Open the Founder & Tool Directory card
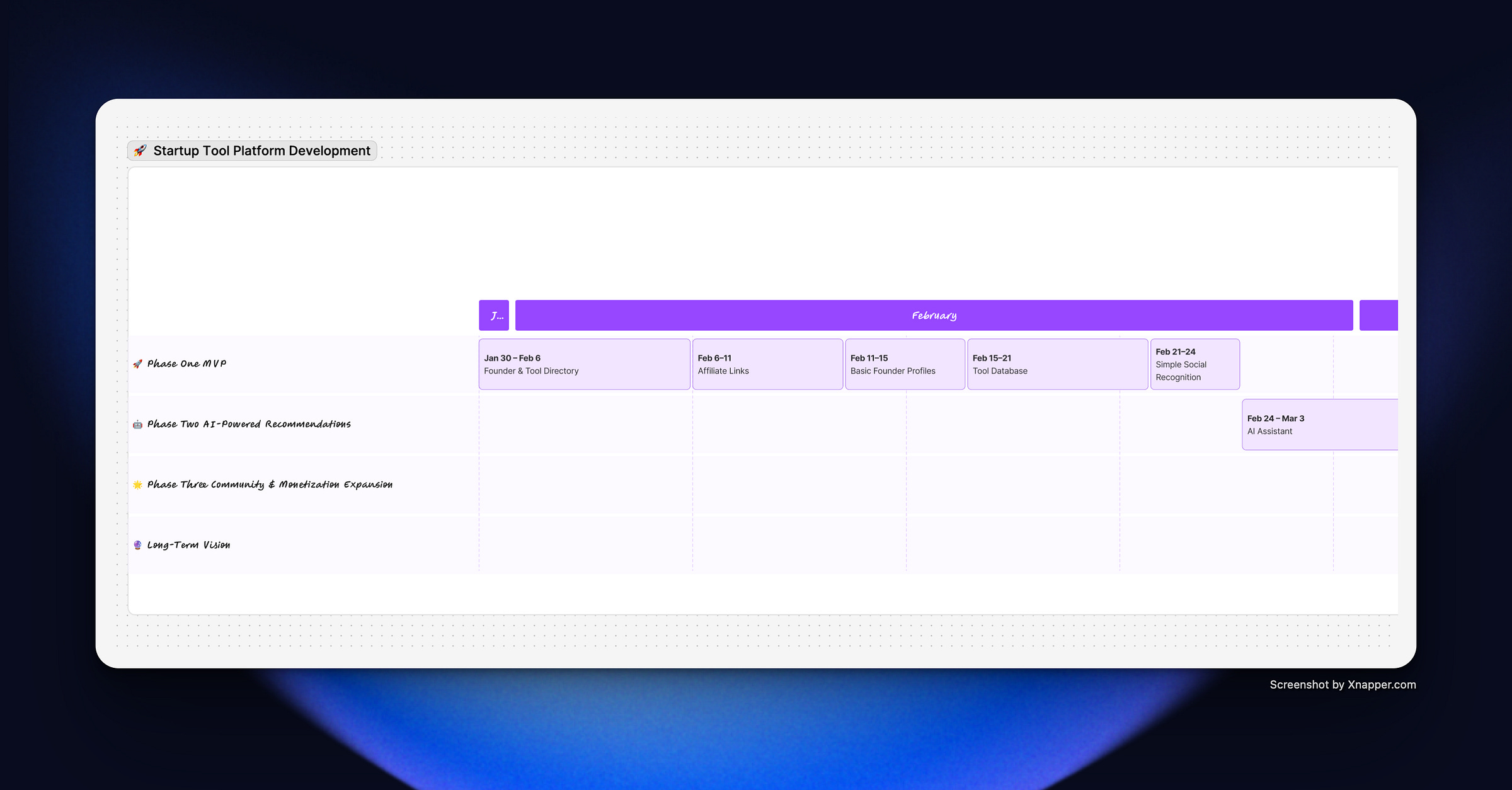This screenshot has height=790, width=1512. [x=584, y=364]
